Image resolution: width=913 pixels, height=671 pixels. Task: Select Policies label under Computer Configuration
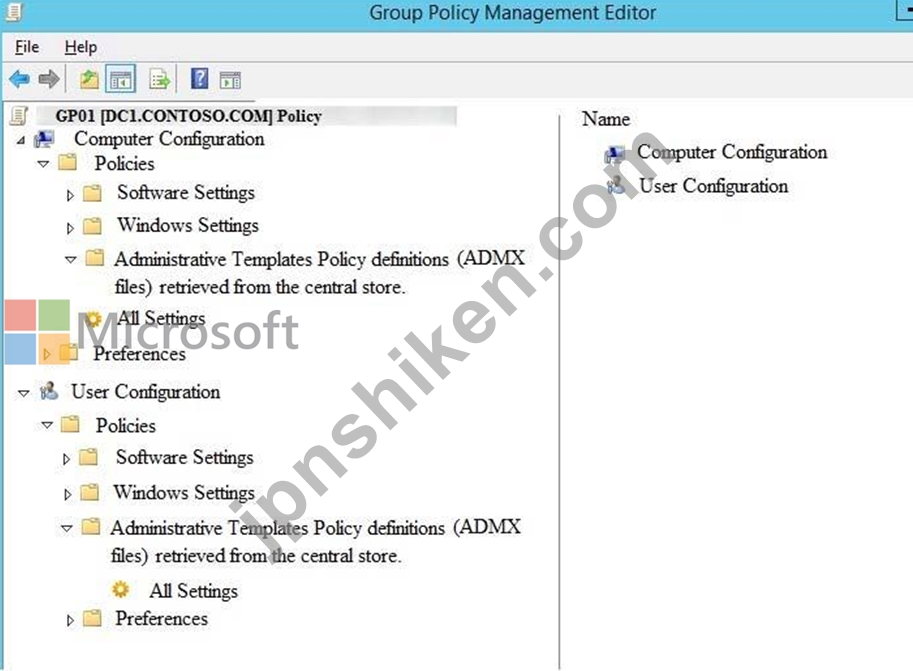[x=125, y=163]
